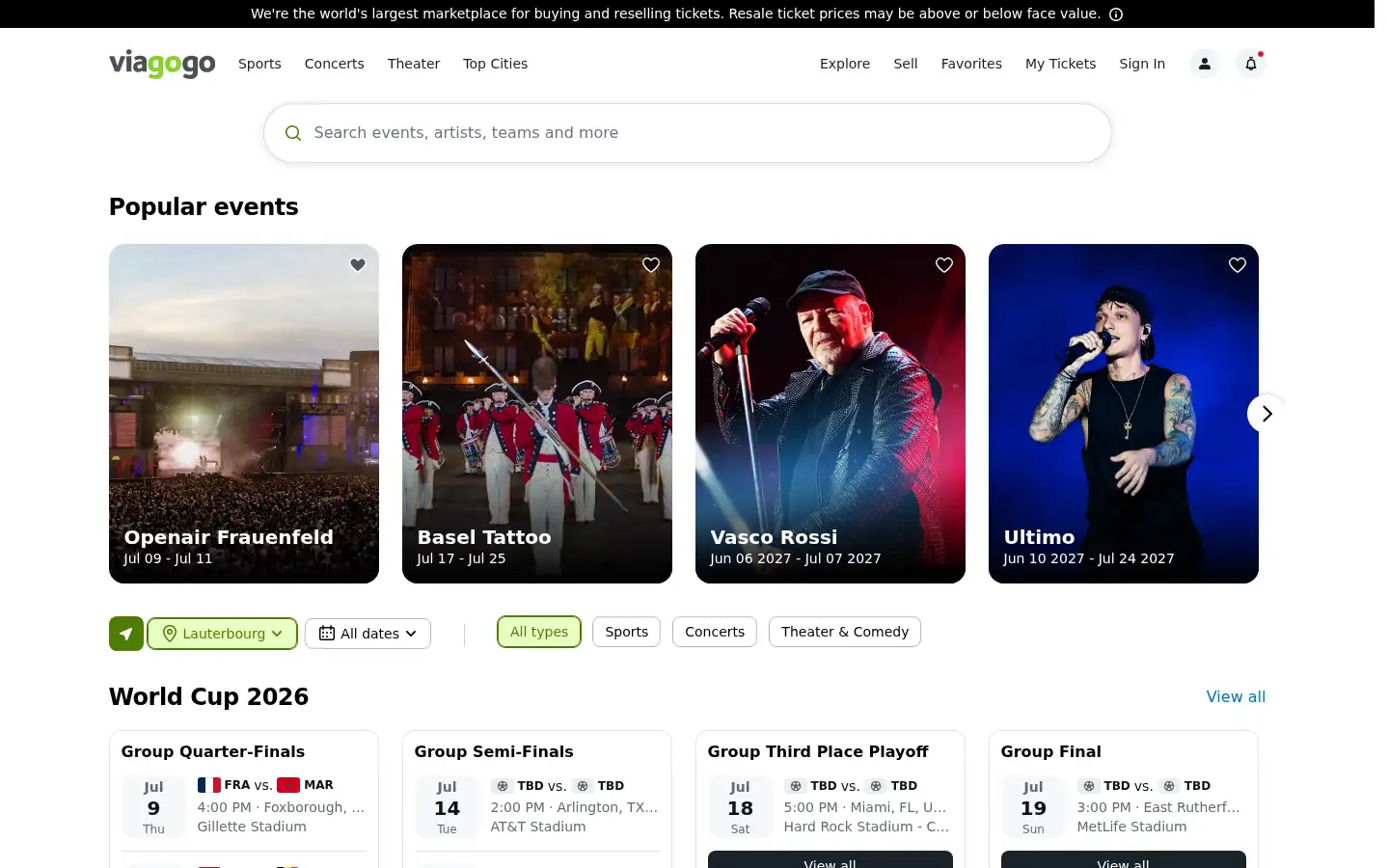Click the Group Semi-Finals heading
1389x868 pixels.
[494, 751]
